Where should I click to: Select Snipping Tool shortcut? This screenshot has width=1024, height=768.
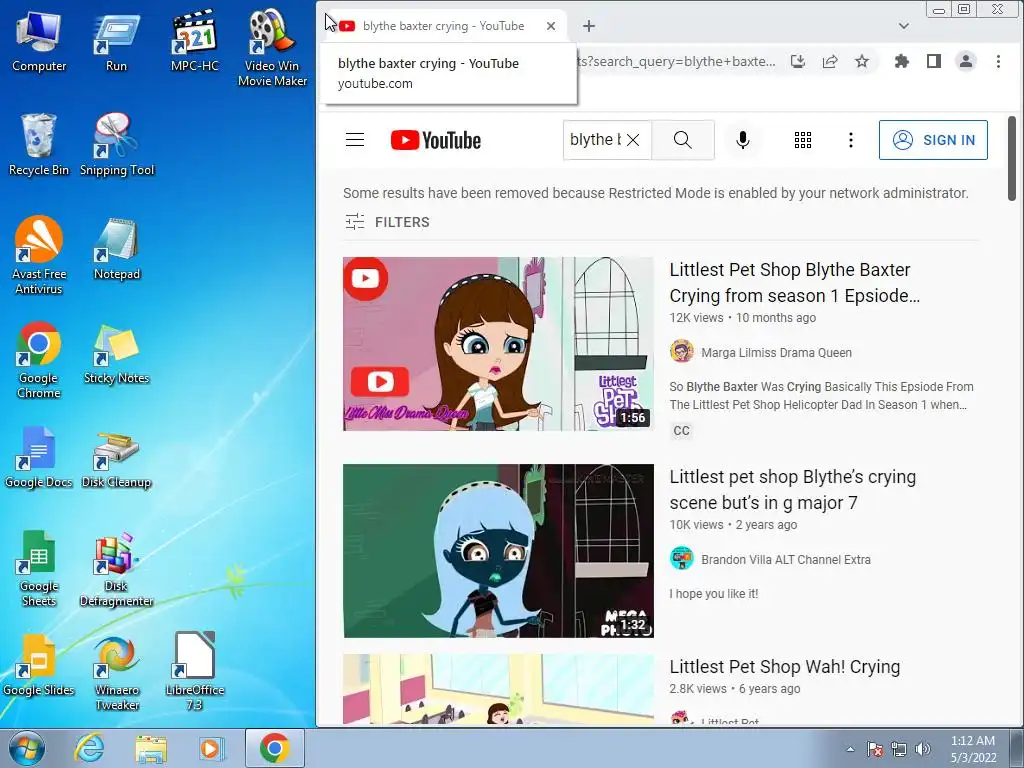point(117,145)
